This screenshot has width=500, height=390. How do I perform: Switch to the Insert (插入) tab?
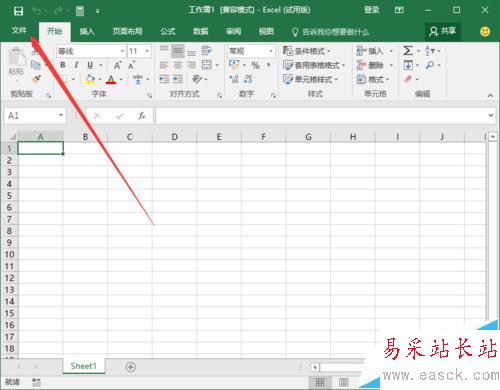[x=87, y=32]
